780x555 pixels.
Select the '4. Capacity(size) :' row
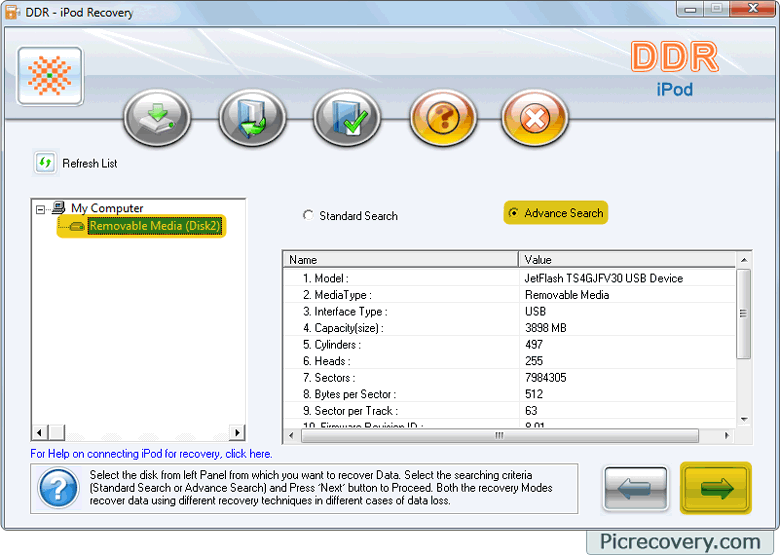(343, 328)
